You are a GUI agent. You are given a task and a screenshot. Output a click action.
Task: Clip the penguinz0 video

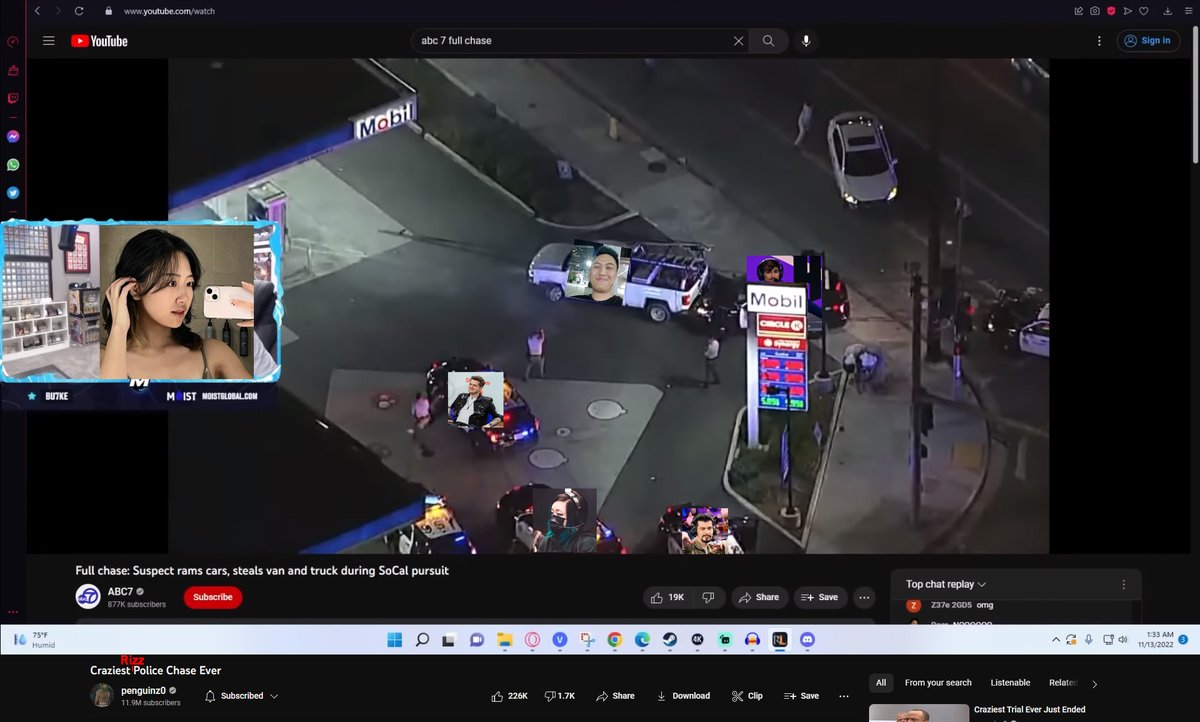coord(747,696)
